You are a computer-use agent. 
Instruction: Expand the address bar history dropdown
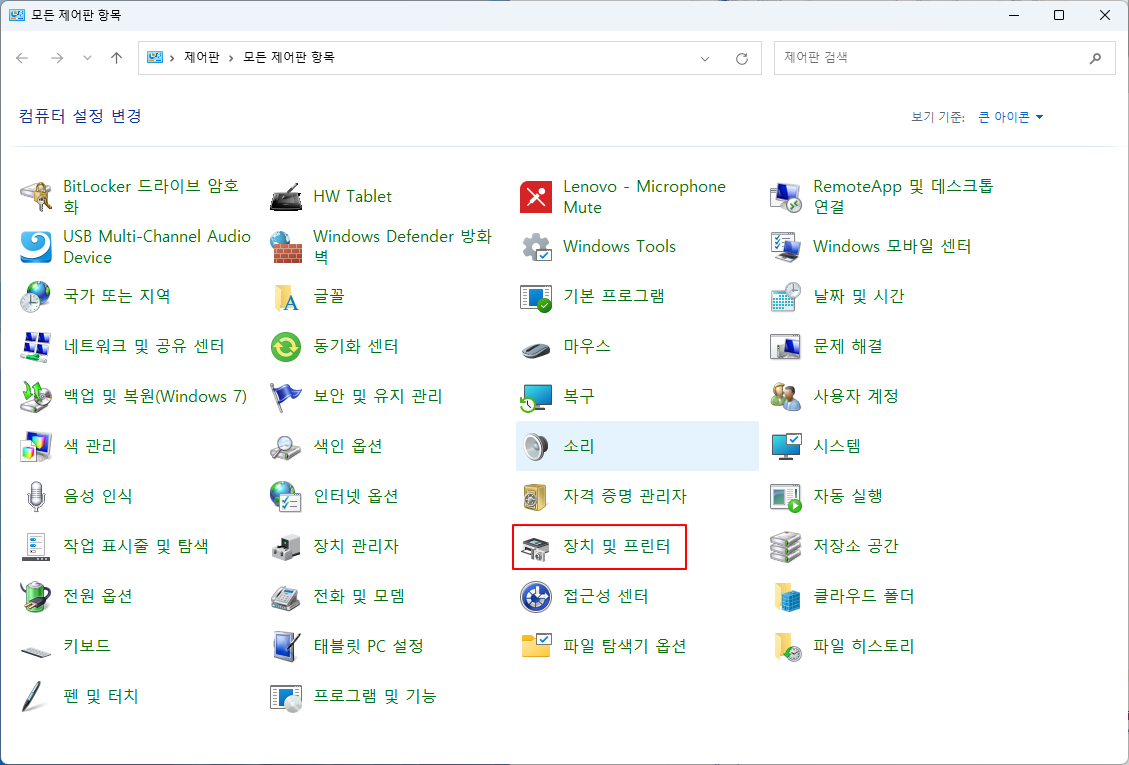[705, 58]
